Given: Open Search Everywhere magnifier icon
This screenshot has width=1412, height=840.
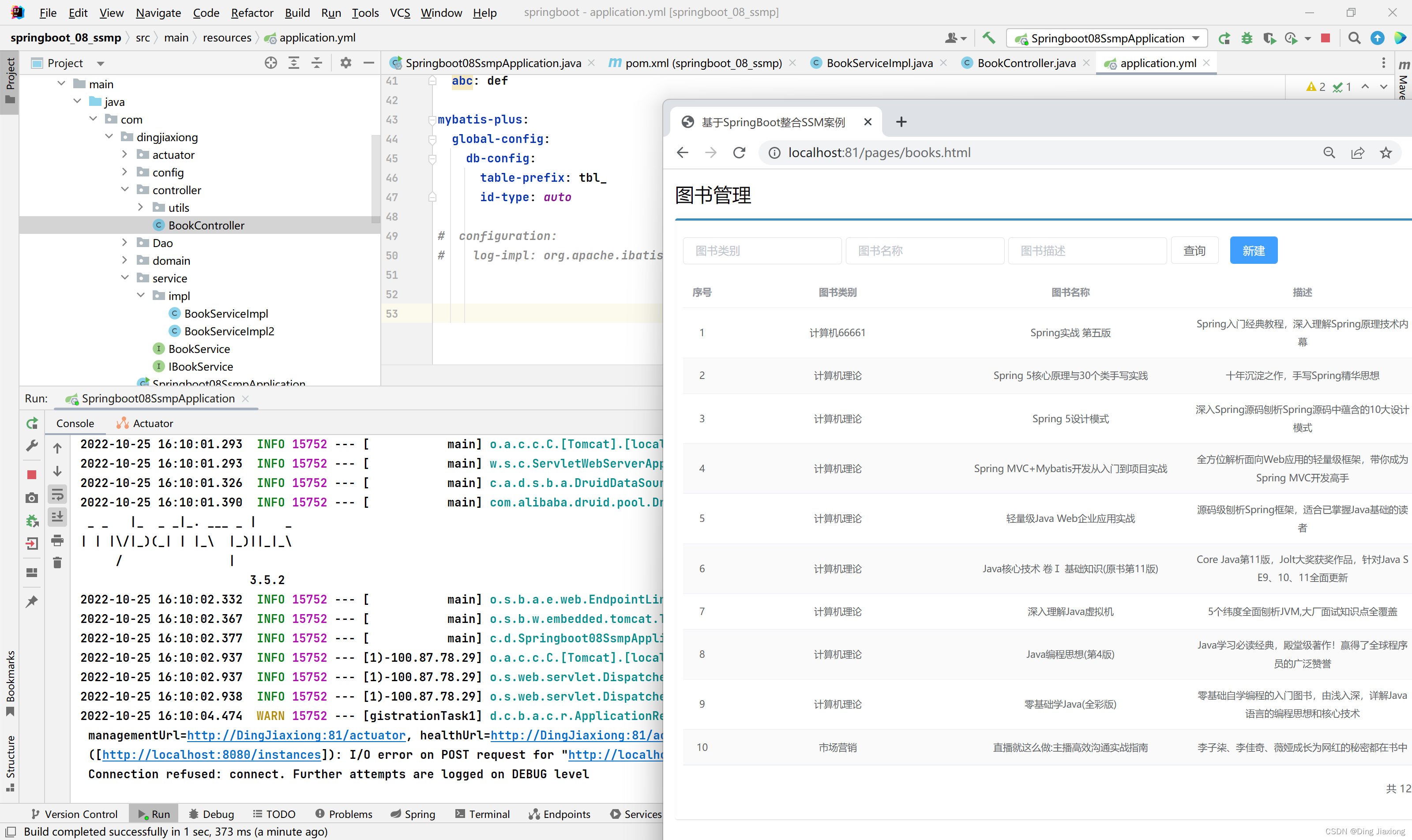Looking at the screenshot, I should (1354, 38).
